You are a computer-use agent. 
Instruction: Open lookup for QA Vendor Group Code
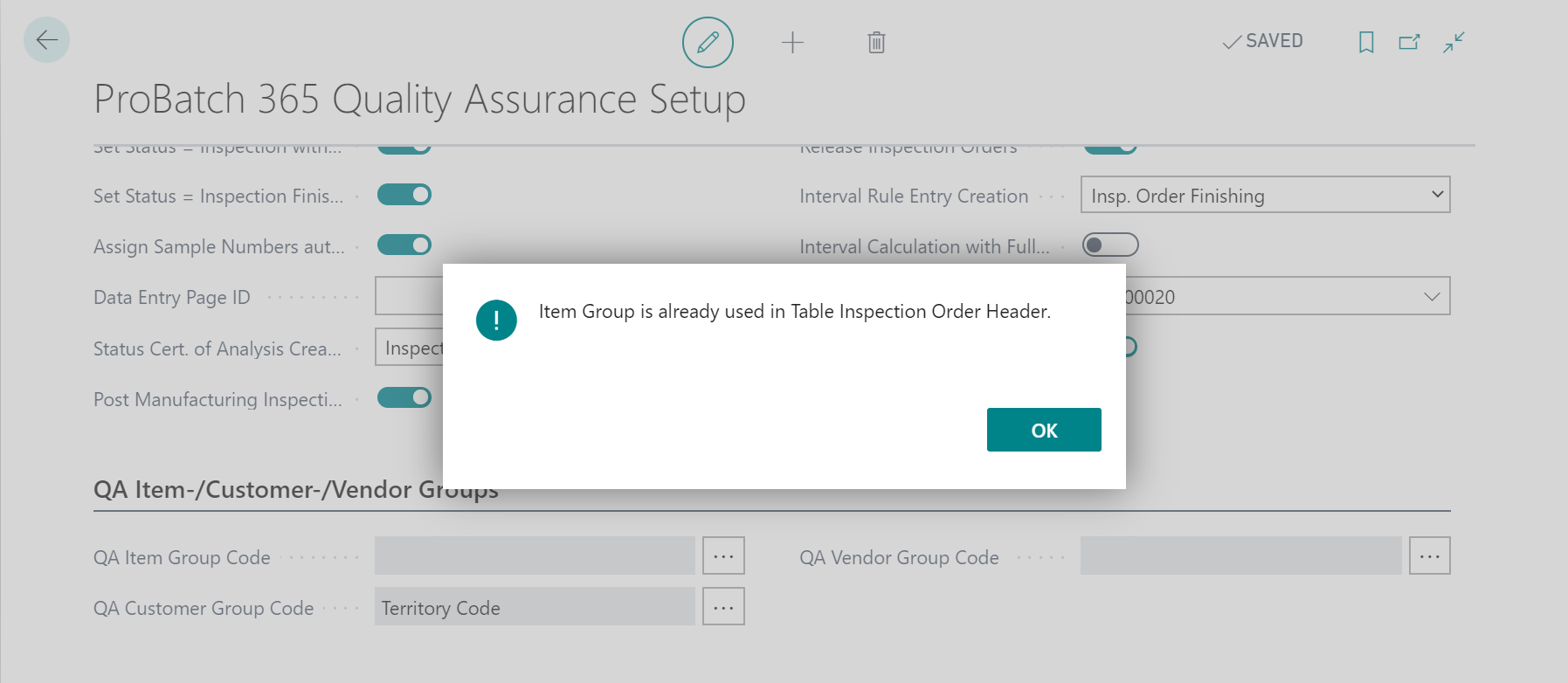[x=1429, y=555]
